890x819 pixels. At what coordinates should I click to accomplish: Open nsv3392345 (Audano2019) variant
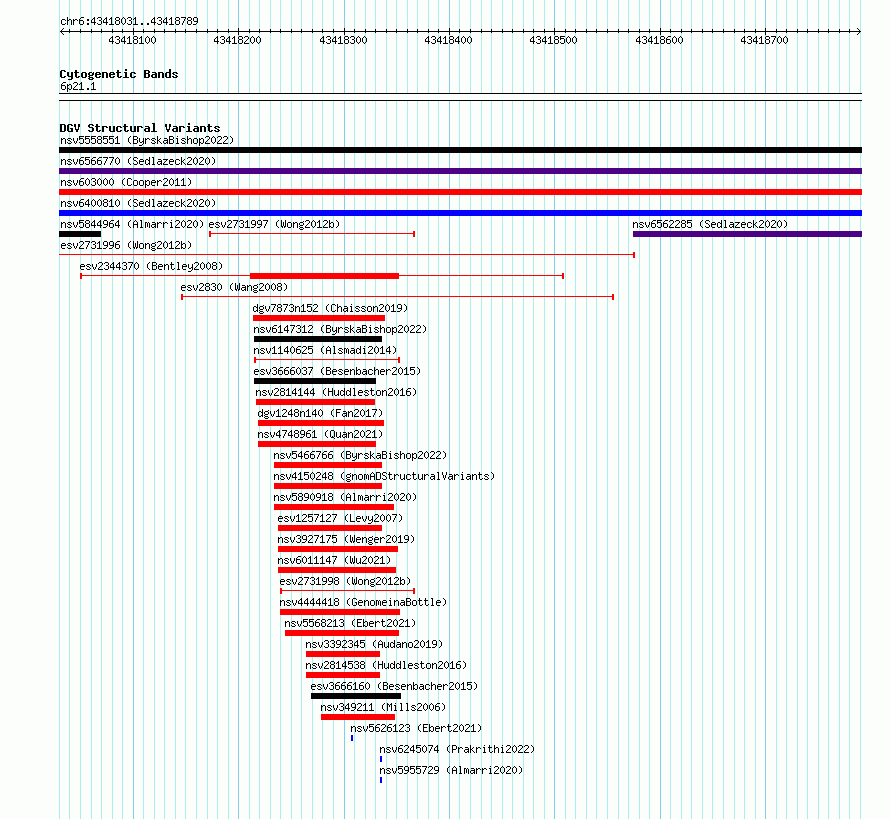[374, 644]
